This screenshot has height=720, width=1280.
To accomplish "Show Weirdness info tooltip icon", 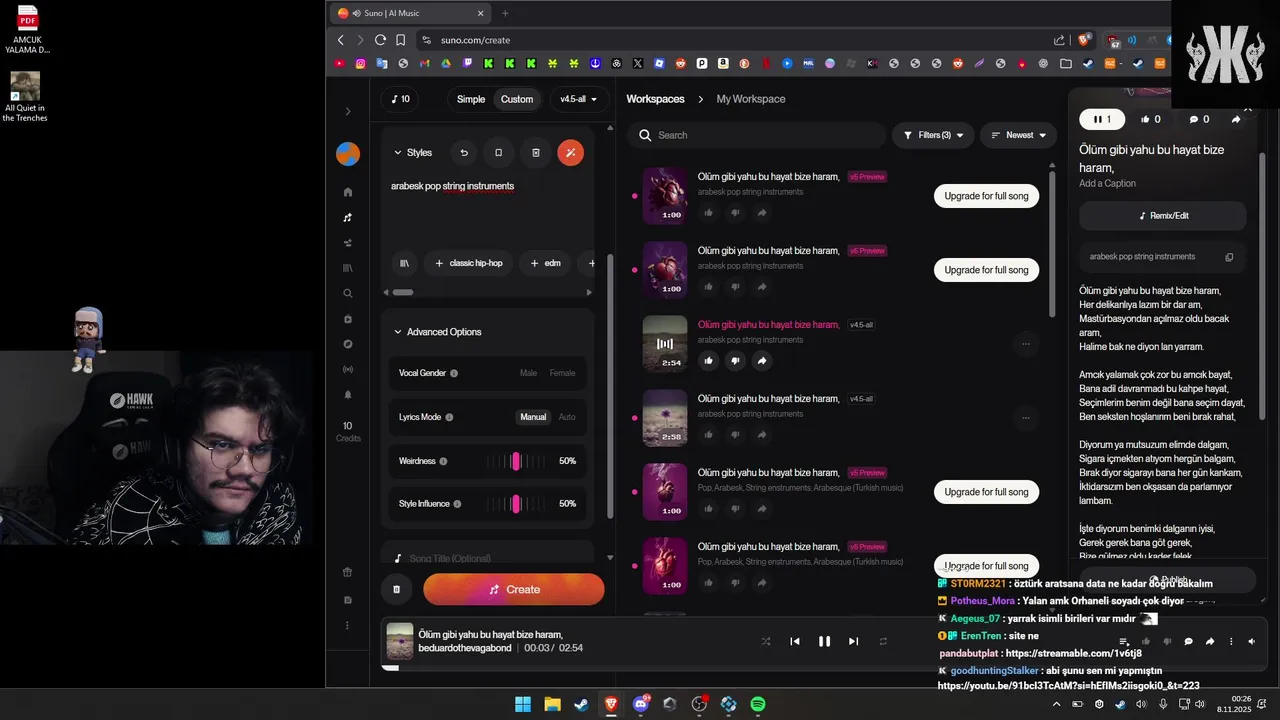I will 443,462.
